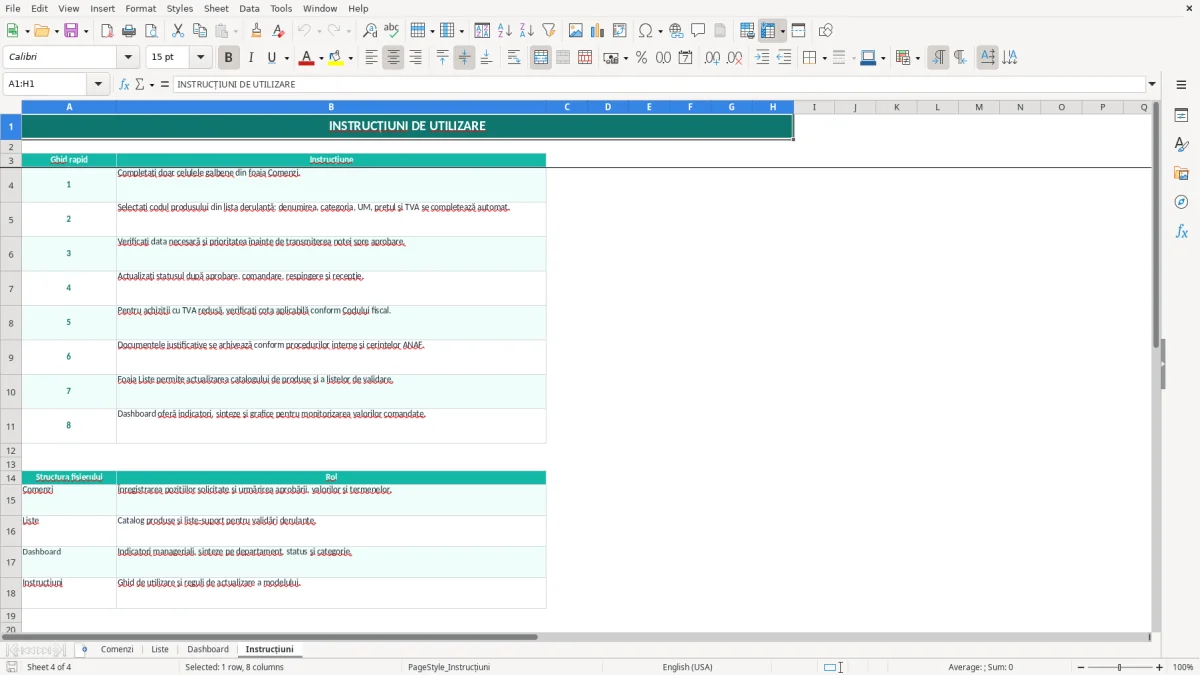Click the Print icon

129,30
